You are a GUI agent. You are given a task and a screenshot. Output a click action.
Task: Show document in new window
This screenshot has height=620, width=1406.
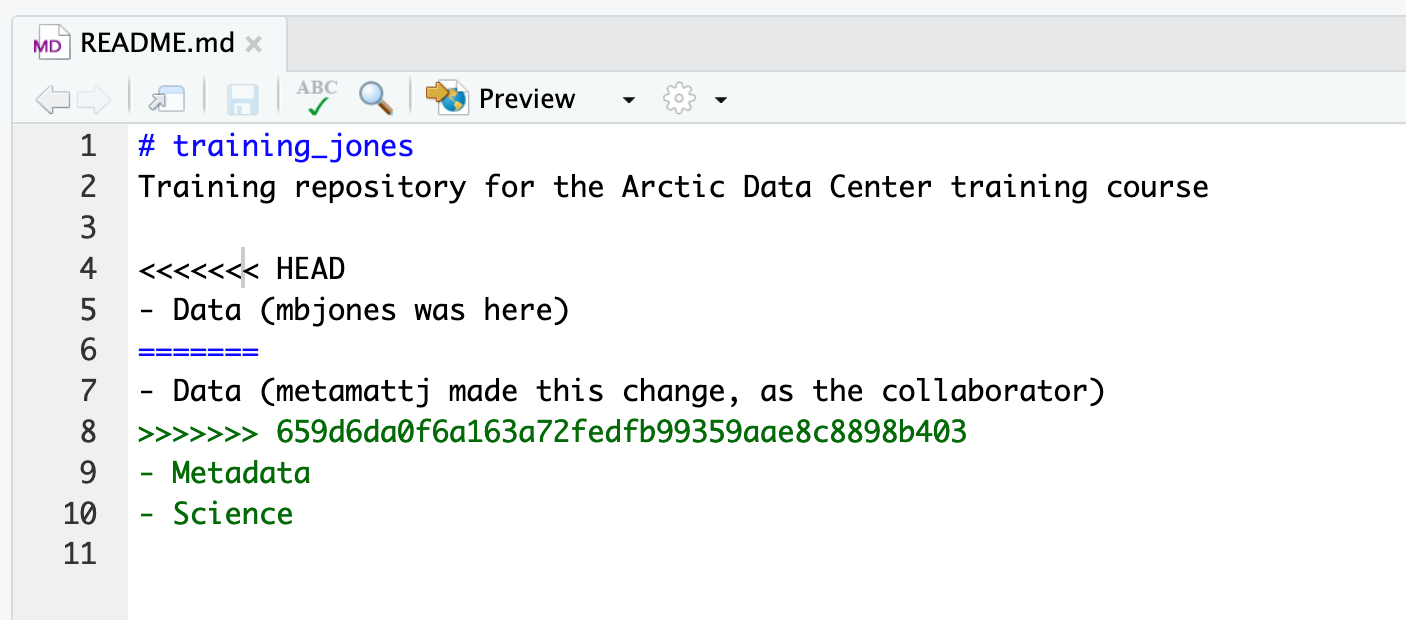click(x=167, y=98)
